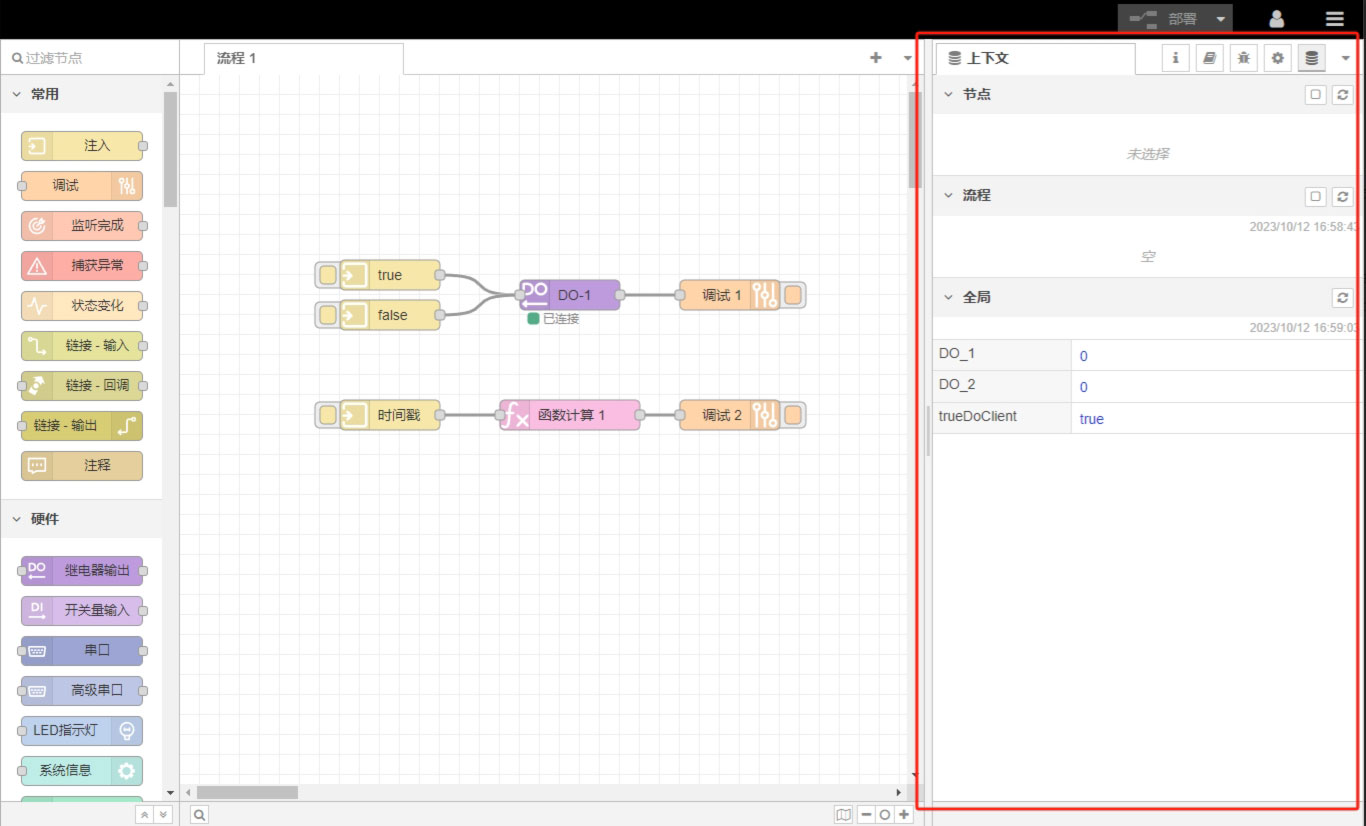This screenshot has height=826, width=1366.
Task: Open the main hamburger menu
Action: pos(1334,18)
